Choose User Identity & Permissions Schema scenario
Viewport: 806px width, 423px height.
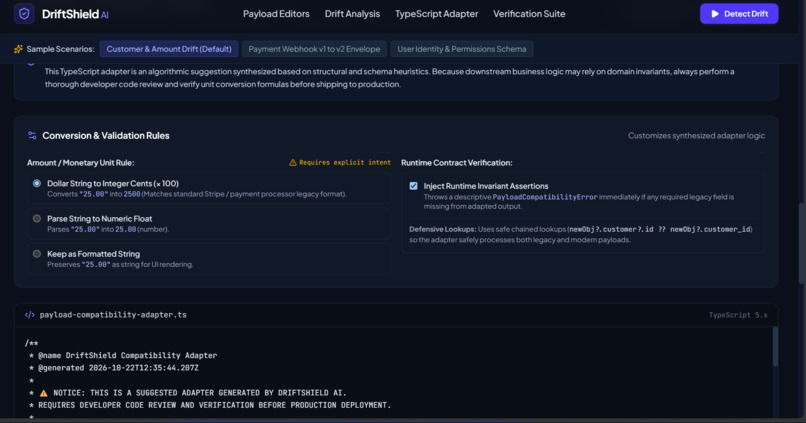(x=462, y=49)
